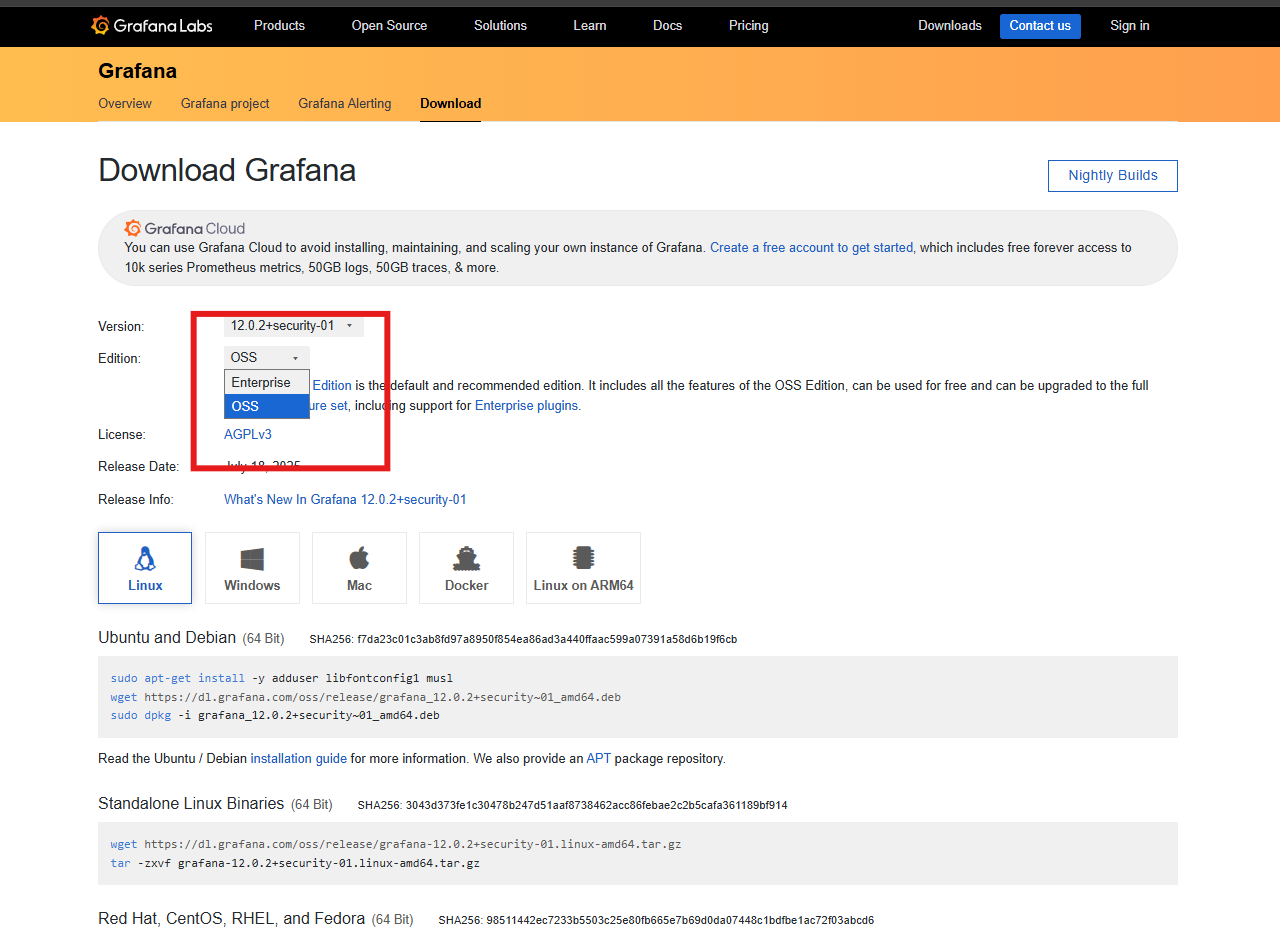Screen dimensions: 1280x932
Task: Open the Enterprise plugins link
Action: pyautogui.click(x=526, y=405)
